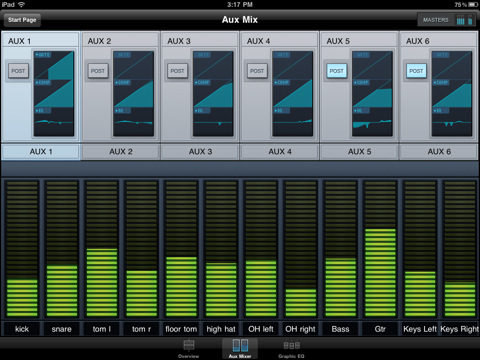This screenshot has width=480, height=360.
Task: Enable POST on AUX 3
Action: pyautogui.click(x=177, y=71)
